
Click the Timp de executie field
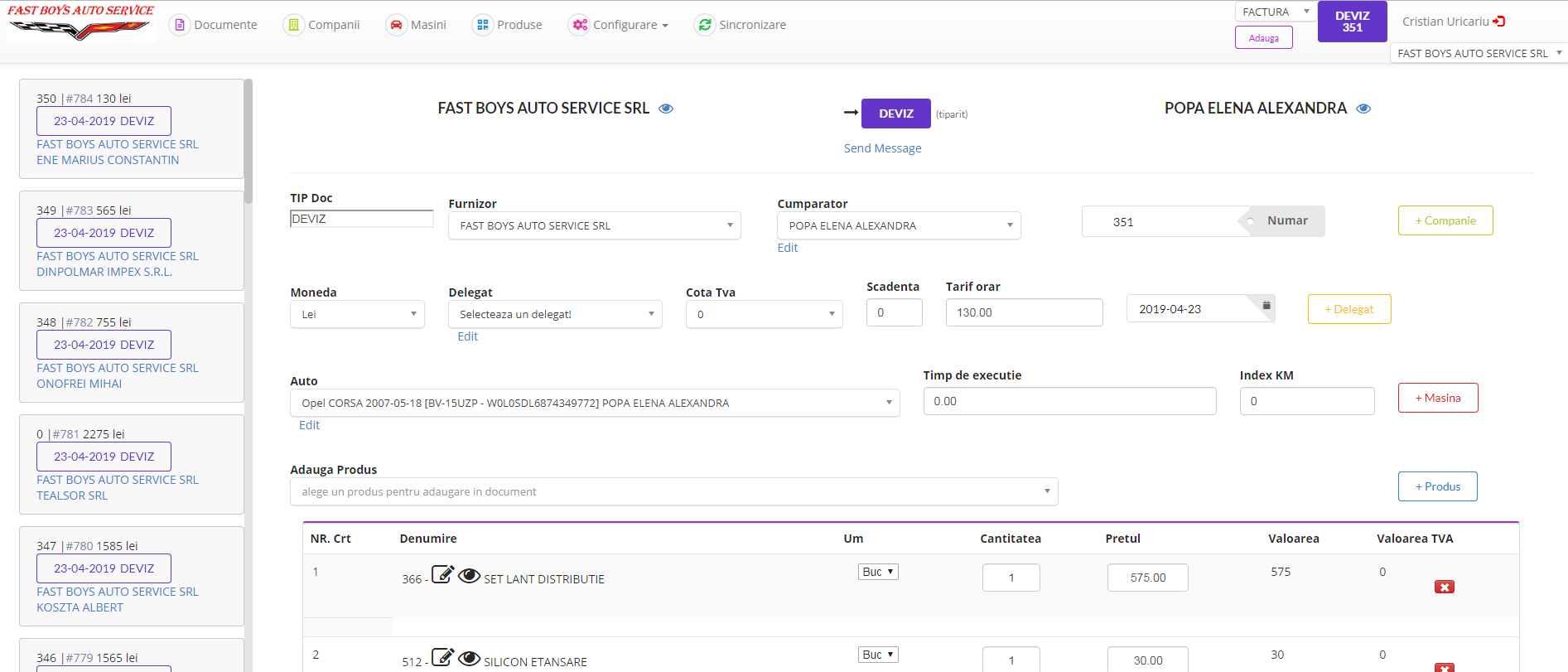coord(1070,401)
